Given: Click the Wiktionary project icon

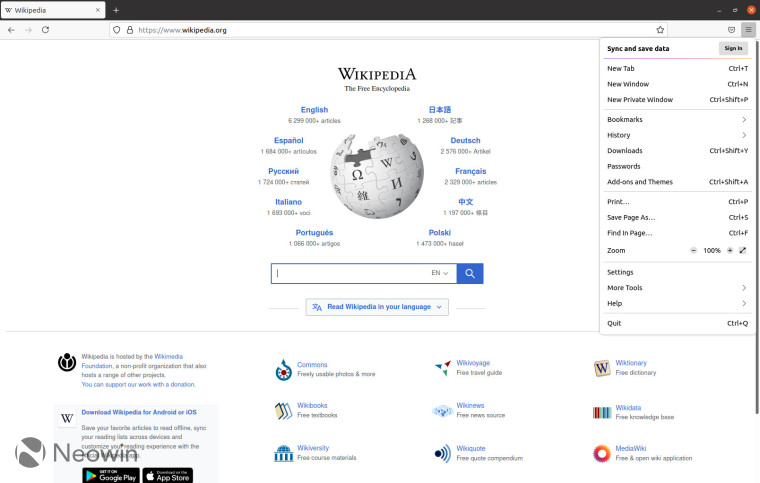Looking at the screenshot, I should [602, 368].
